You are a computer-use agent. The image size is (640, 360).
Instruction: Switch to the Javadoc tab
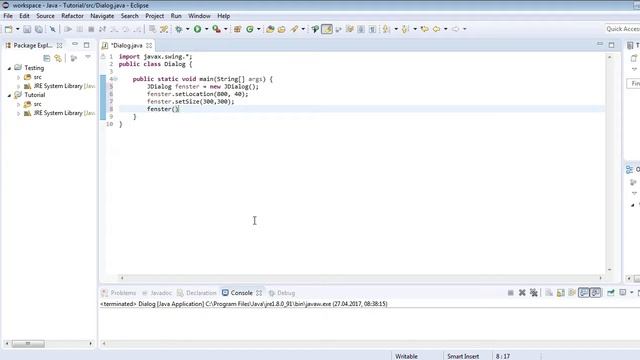click(x=157, y=293)
